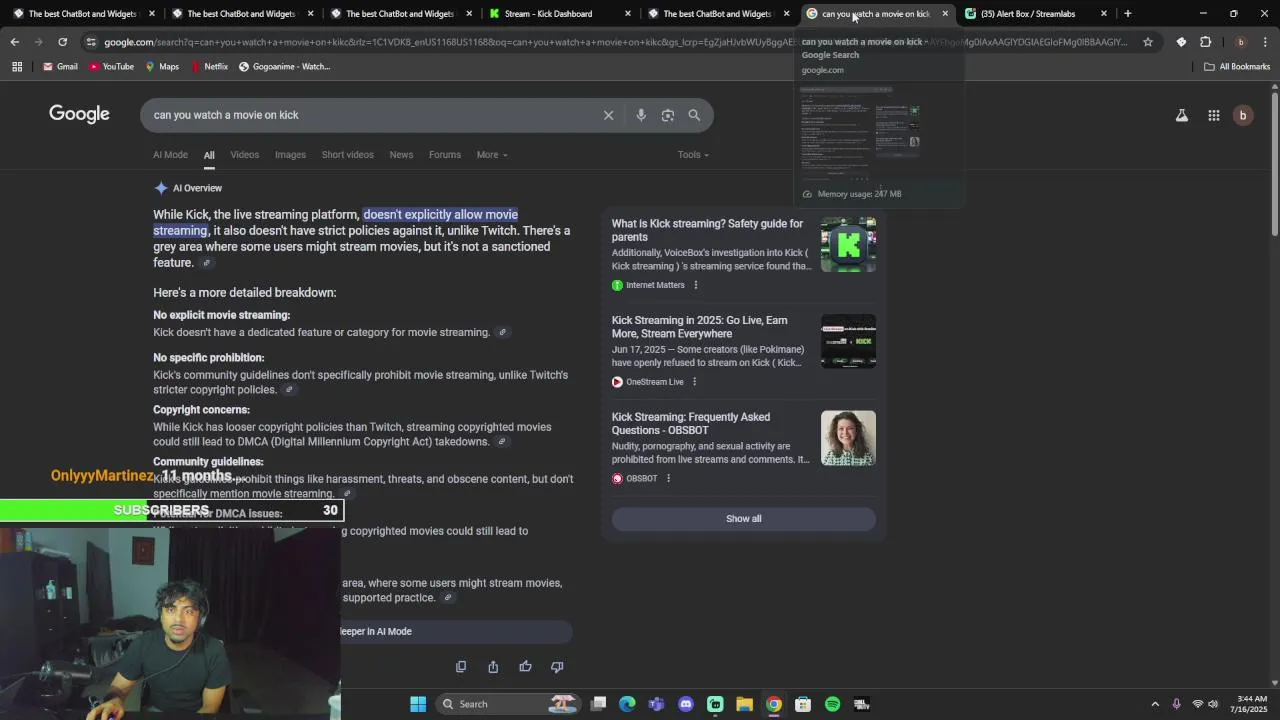Open File Explorer from the taskbar
Screen dimensions: 1280x720
[x=744, y=704]
